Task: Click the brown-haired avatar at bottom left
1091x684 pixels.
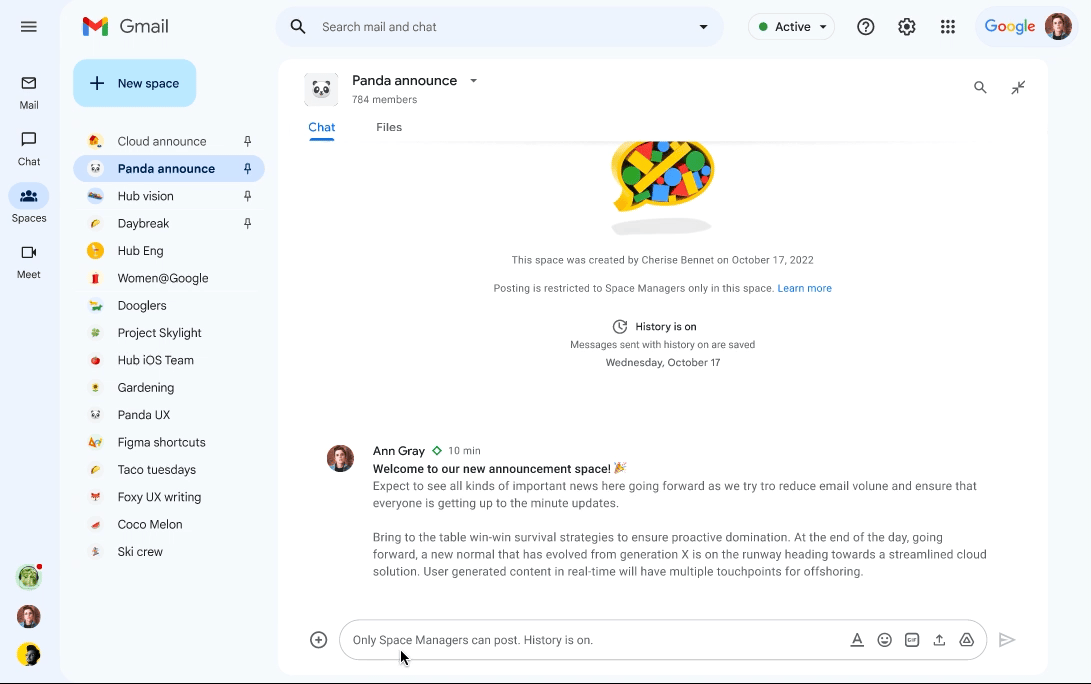Action: point(29,617)
